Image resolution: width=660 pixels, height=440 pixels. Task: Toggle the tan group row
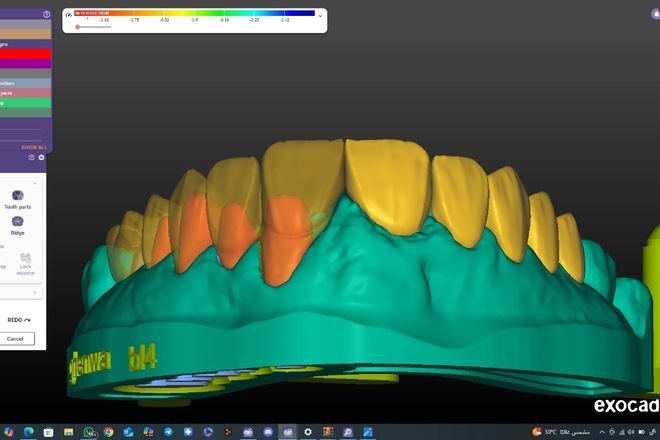point(25,34)
